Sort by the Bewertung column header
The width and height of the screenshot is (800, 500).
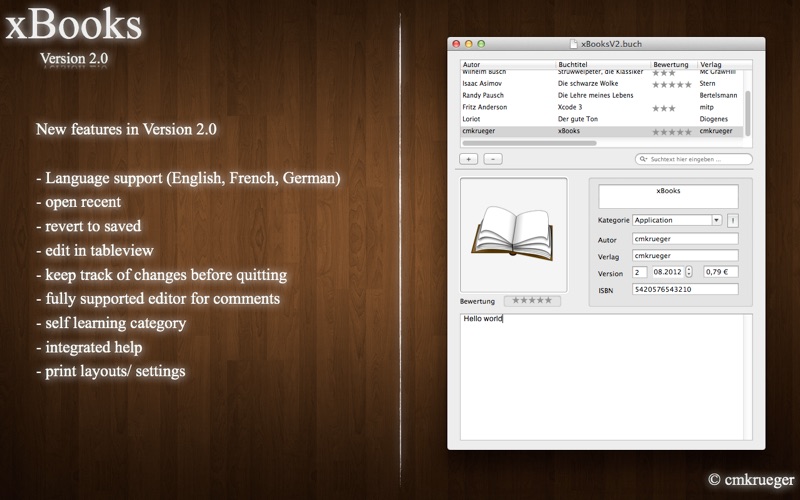point(674,65)
